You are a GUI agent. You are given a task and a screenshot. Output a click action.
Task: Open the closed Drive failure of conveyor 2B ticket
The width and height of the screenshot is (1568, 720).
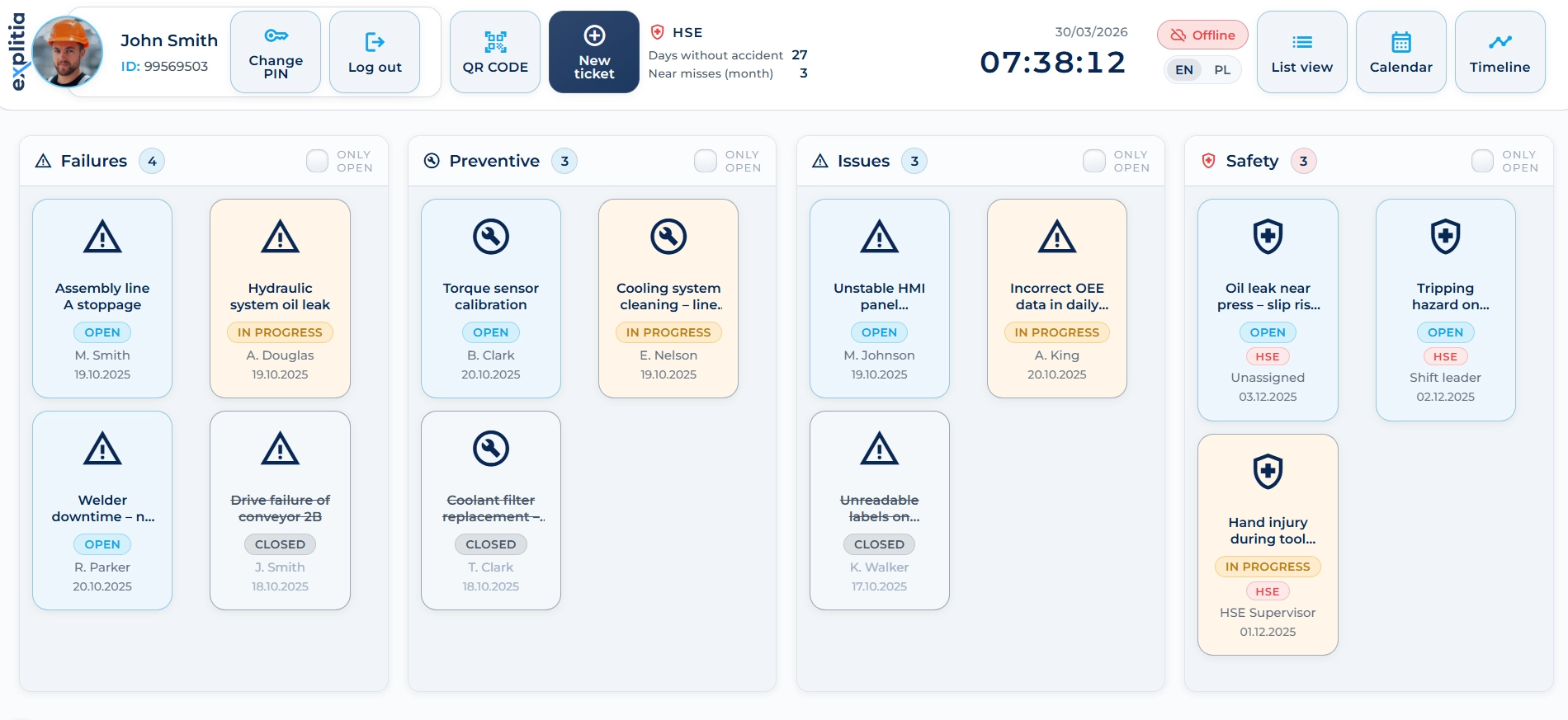(280, 510)
